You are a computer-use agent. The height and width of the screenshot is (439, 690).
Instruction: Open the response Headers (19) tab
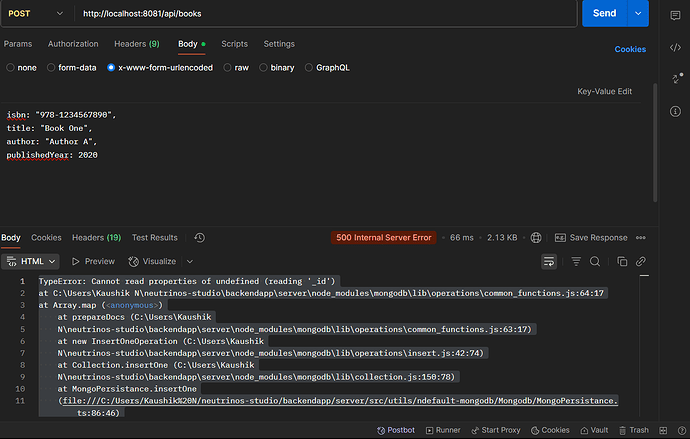(96, 238)
